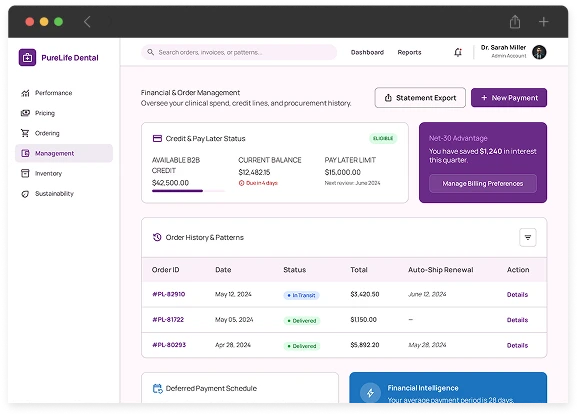579x416 pixels.
Task: Open Details for order #PL-80293
Action: (517, 345)
